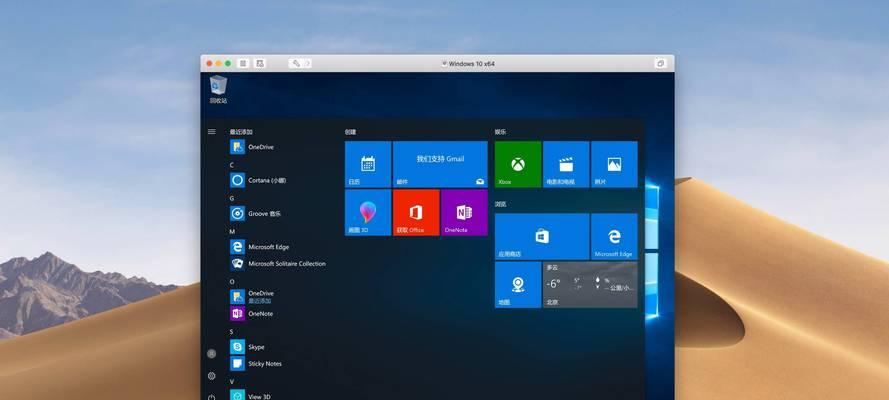
Task: Launch the Paint 3D tile
Action: click(368, 212)
